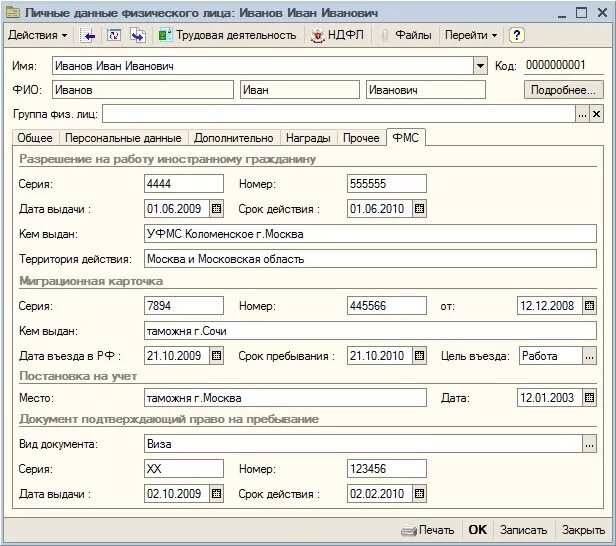This screenshot has height=546, width=616.
Task: Switch to the Персональные данные tab
Action: [123, 138]
